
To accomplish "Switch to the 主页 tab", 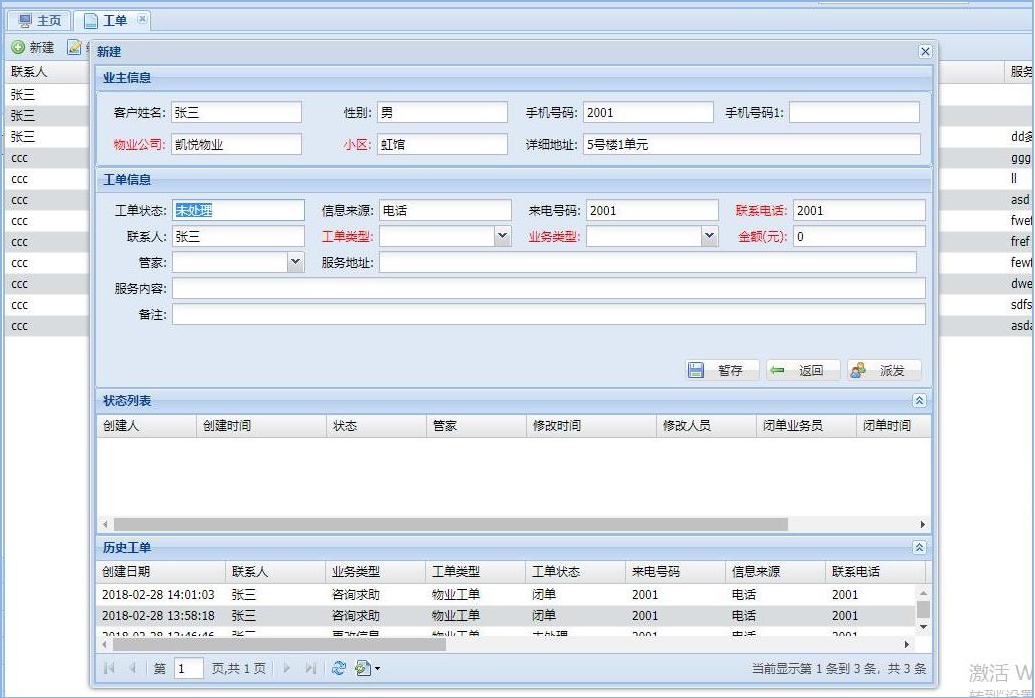I will pyautogui.click(x=38, y=20).
